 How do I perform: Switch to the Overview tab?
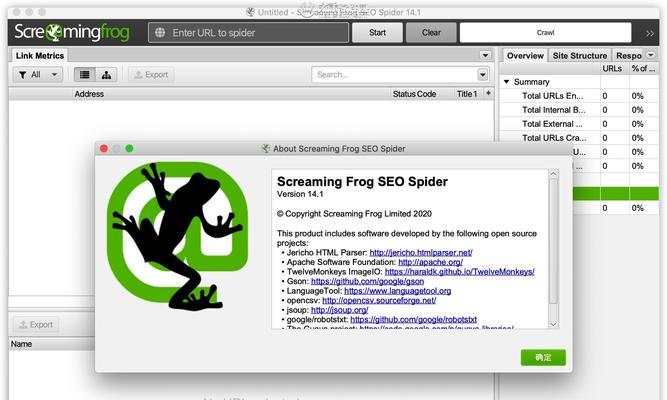525,56
